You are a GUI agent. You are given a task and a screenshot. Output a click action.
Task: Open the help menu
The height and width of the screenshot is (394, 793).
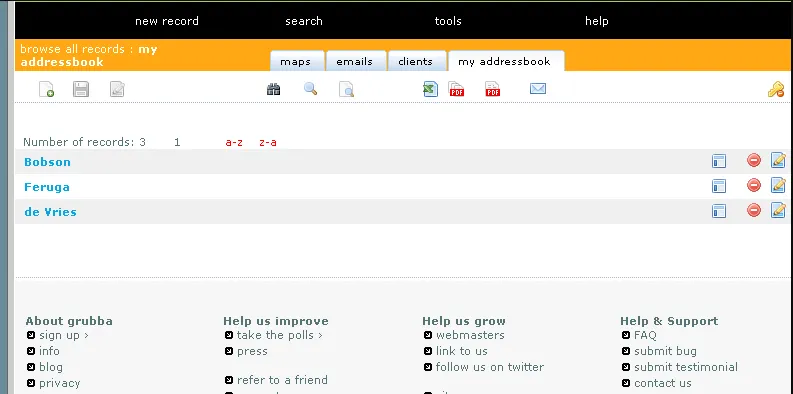597,21
